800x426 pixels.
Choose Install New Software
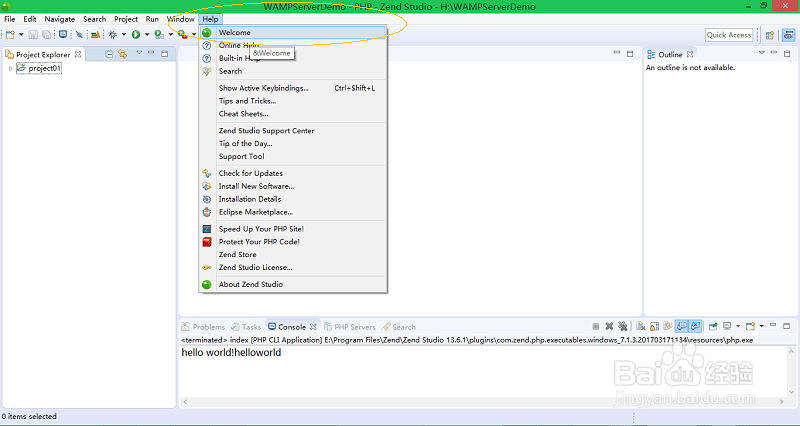[x=293, y=186]
